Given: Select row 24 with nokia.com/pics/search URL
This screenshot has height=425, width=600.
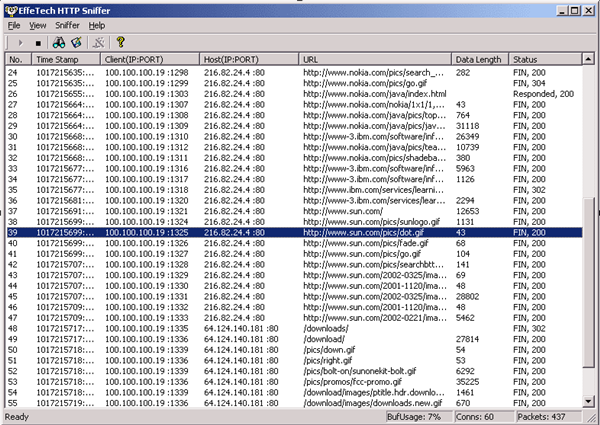Looking at the screenshot, I should 295,73.
